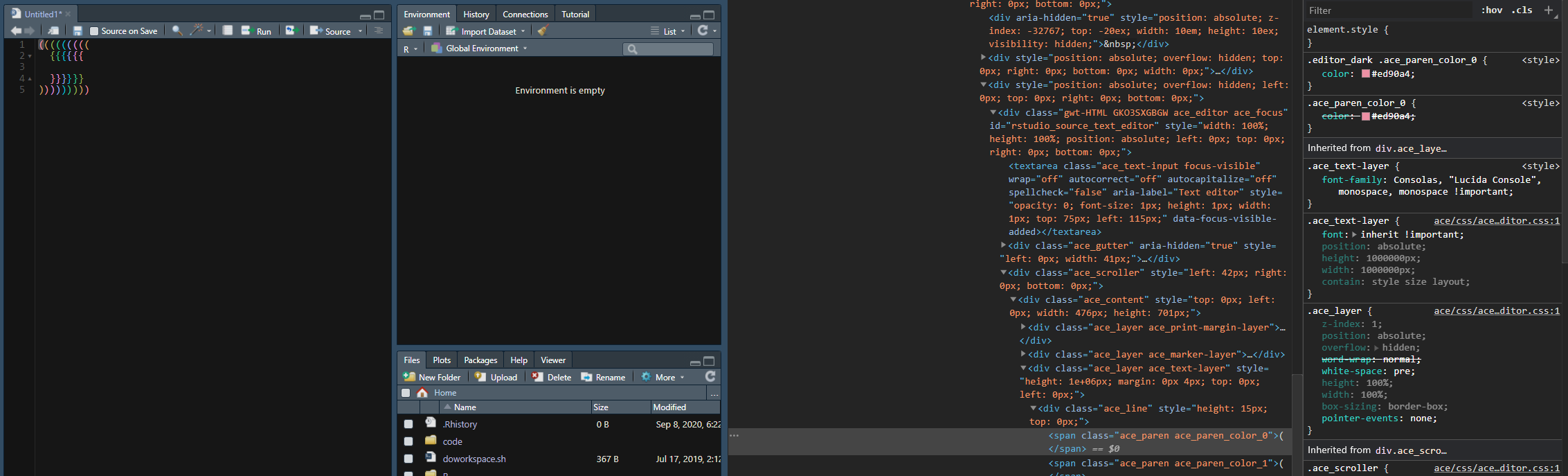Open the List view mode dropdown
The height and width of the screenshot is (476, 1568).
(668, 31)
